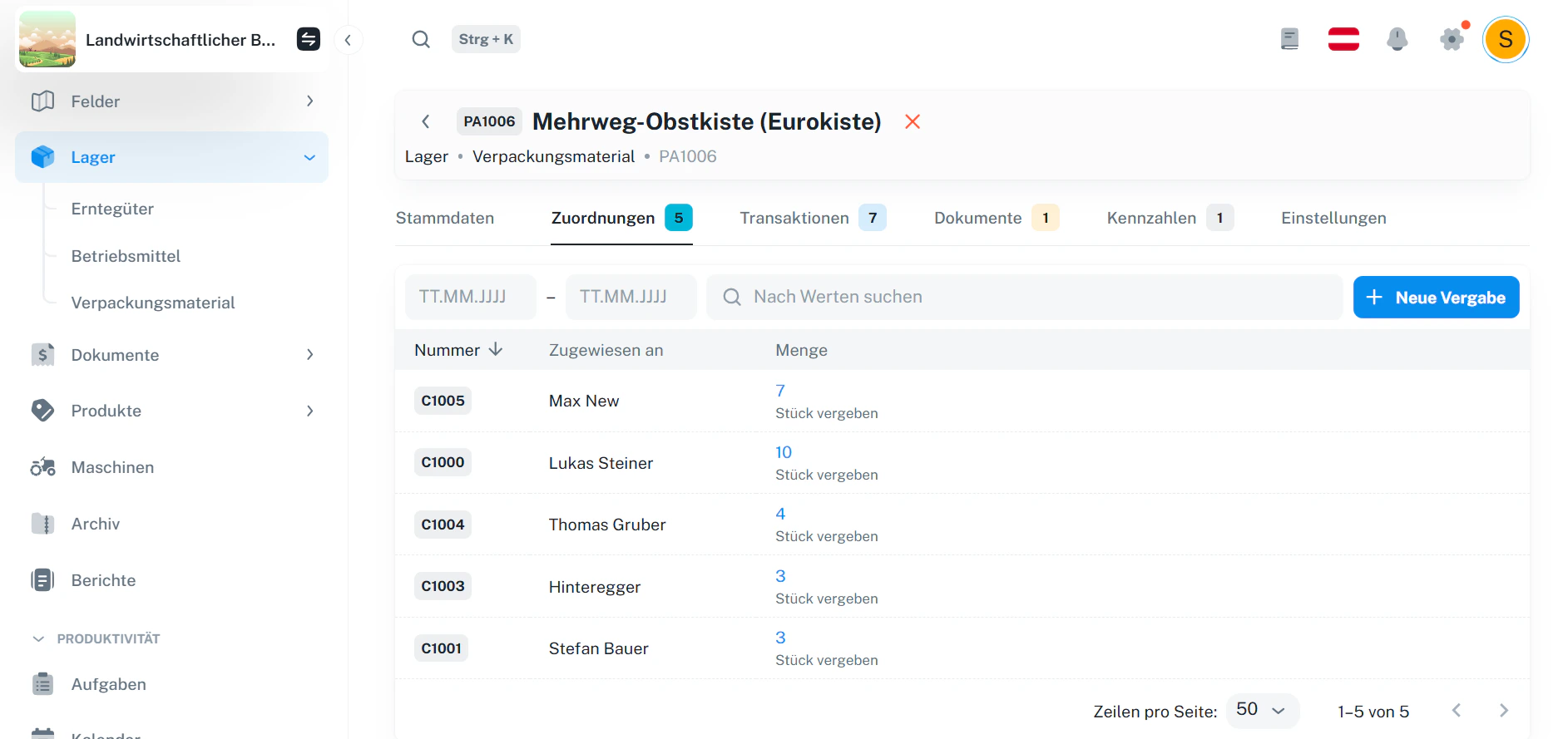1568x739 pixels.
Task: Click the Lager cube icon
Action: point(42,157)
